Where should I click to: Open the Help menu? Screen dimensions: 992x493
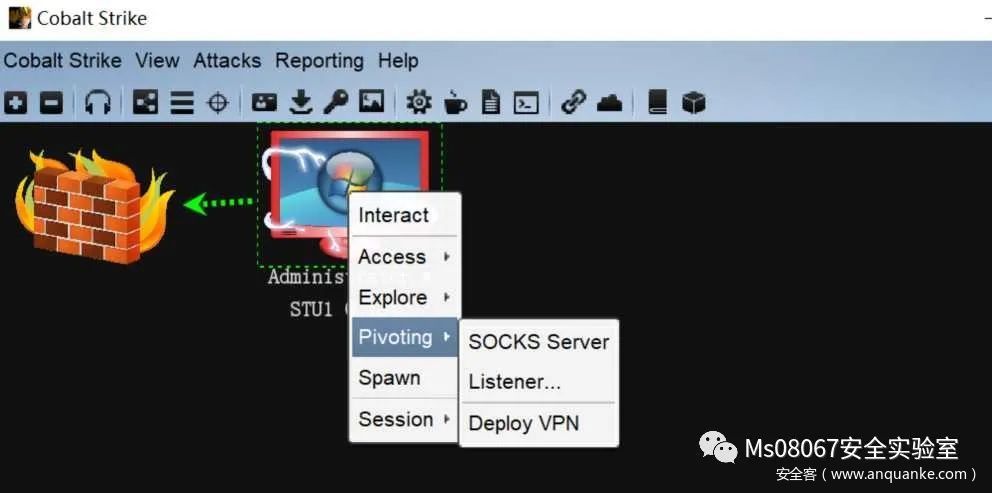[398, 61]
